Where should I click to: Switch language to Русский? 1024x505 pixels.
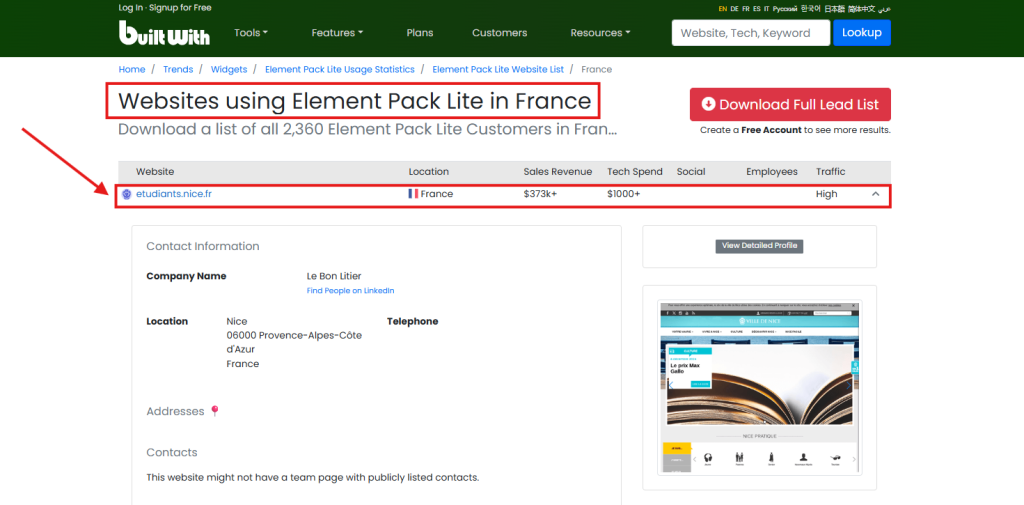point(785,9)
